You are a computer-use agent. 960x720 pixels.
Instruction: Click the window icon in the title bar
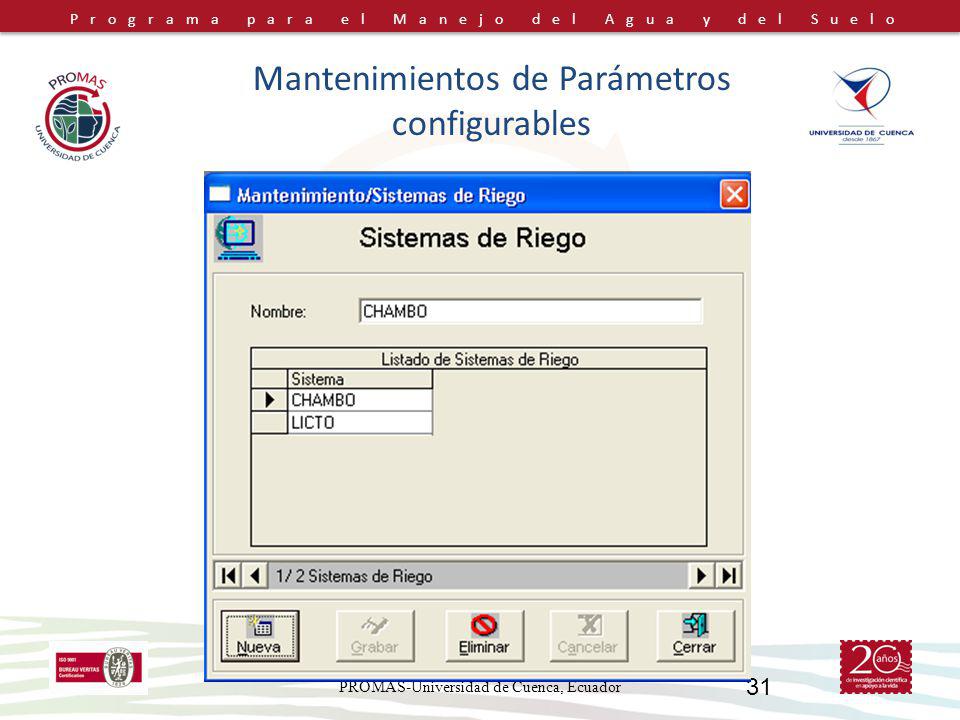pyautogui.click(x=220, y=194)
